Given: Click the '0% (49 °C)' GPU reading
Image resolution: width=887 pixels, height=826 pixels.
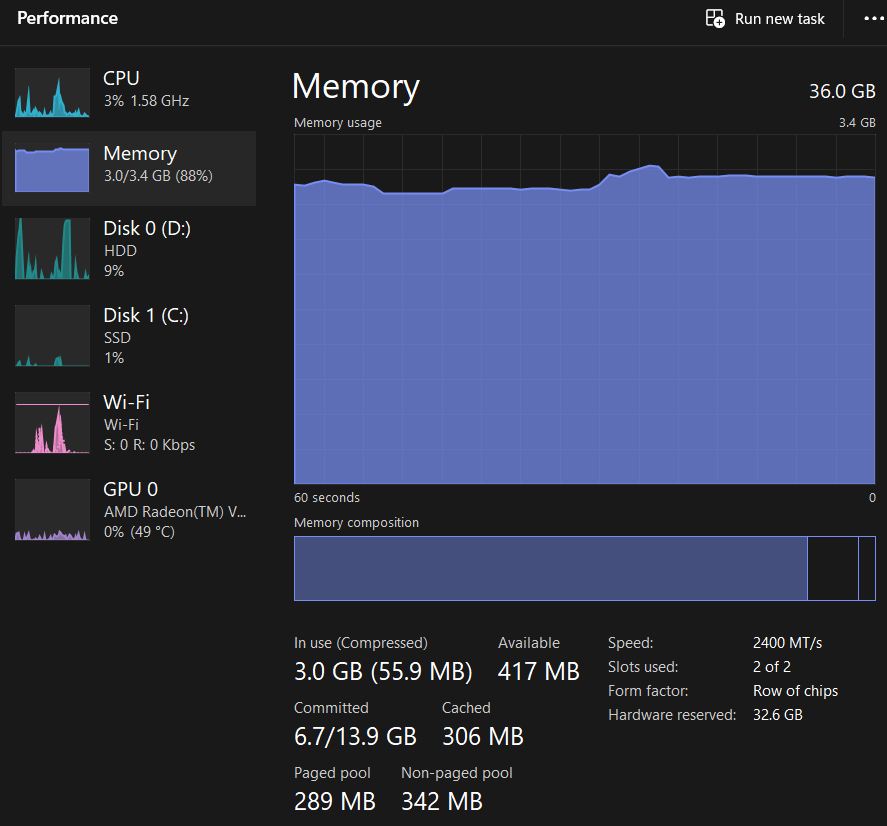Looking at the screenshot, I should (x=139, y=532).
